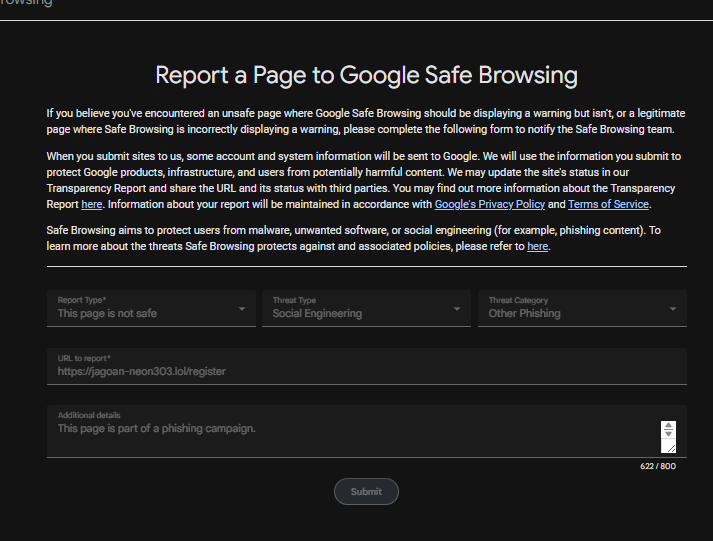Open the Terms of Service link
This screenshot has width=713, height=541.
tap(608, 205)
